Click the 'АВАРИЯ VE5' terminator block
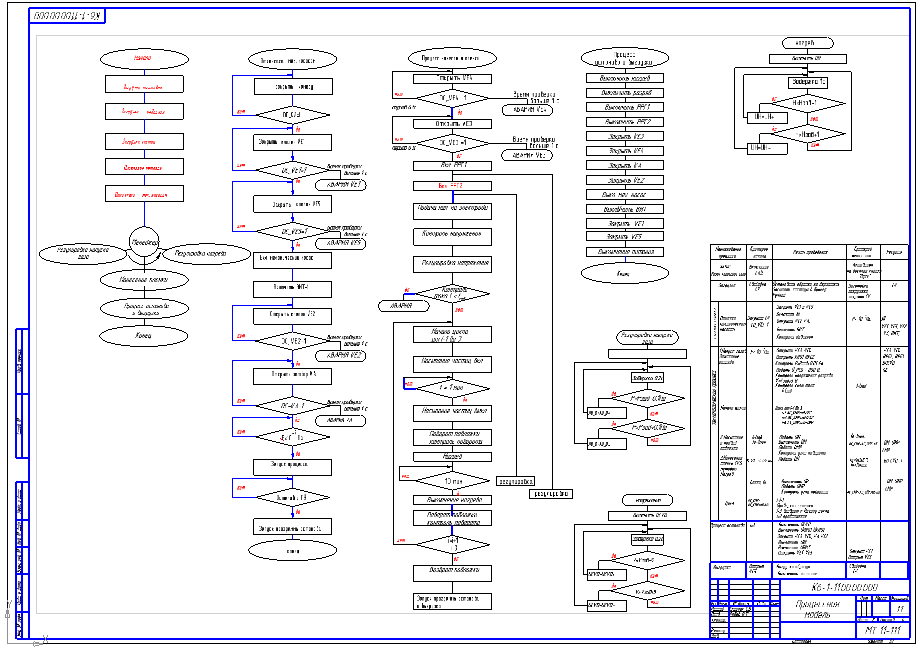Viewport: 920px width, 648px height. [340, 243]
